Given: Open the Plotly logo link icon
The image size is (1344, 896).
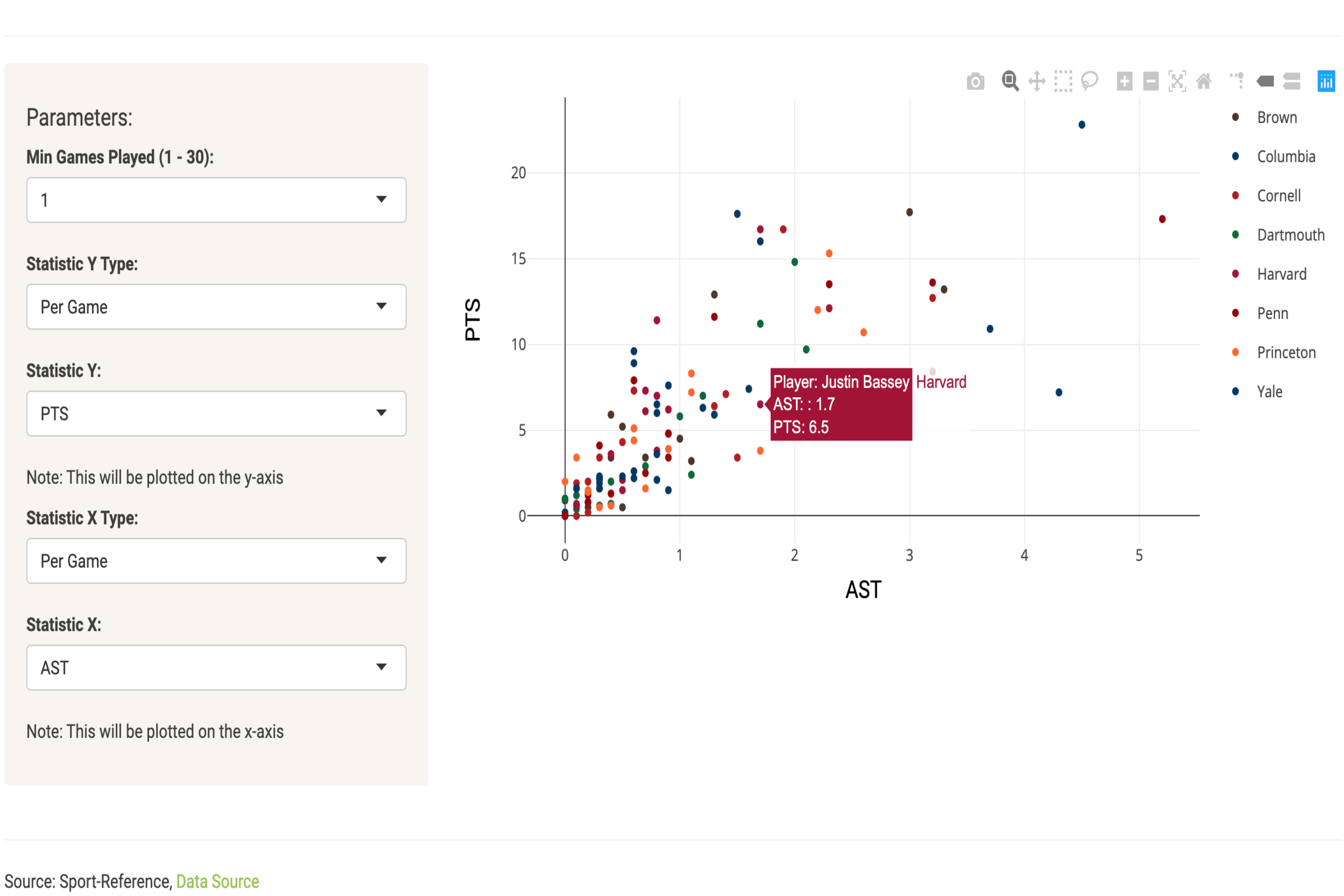Looking at the screenshot, I should (1326, 82).
